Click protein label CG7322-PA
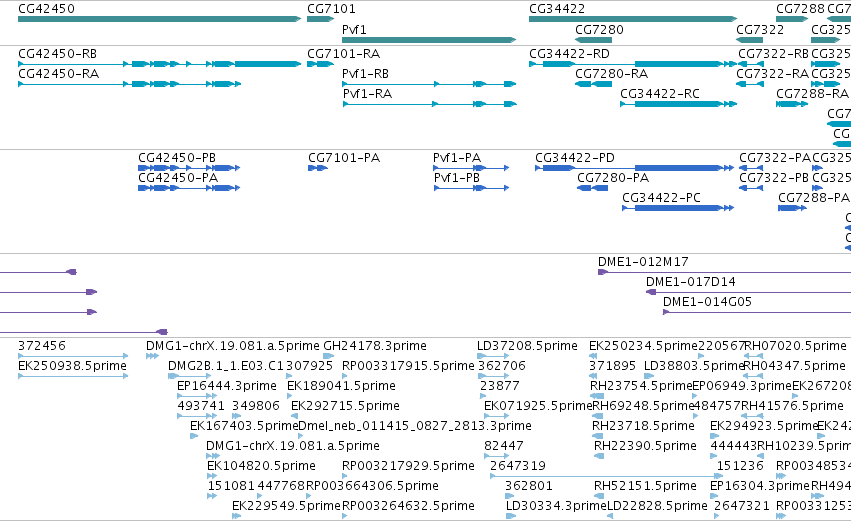851x521 pixels. pos(775,158)
